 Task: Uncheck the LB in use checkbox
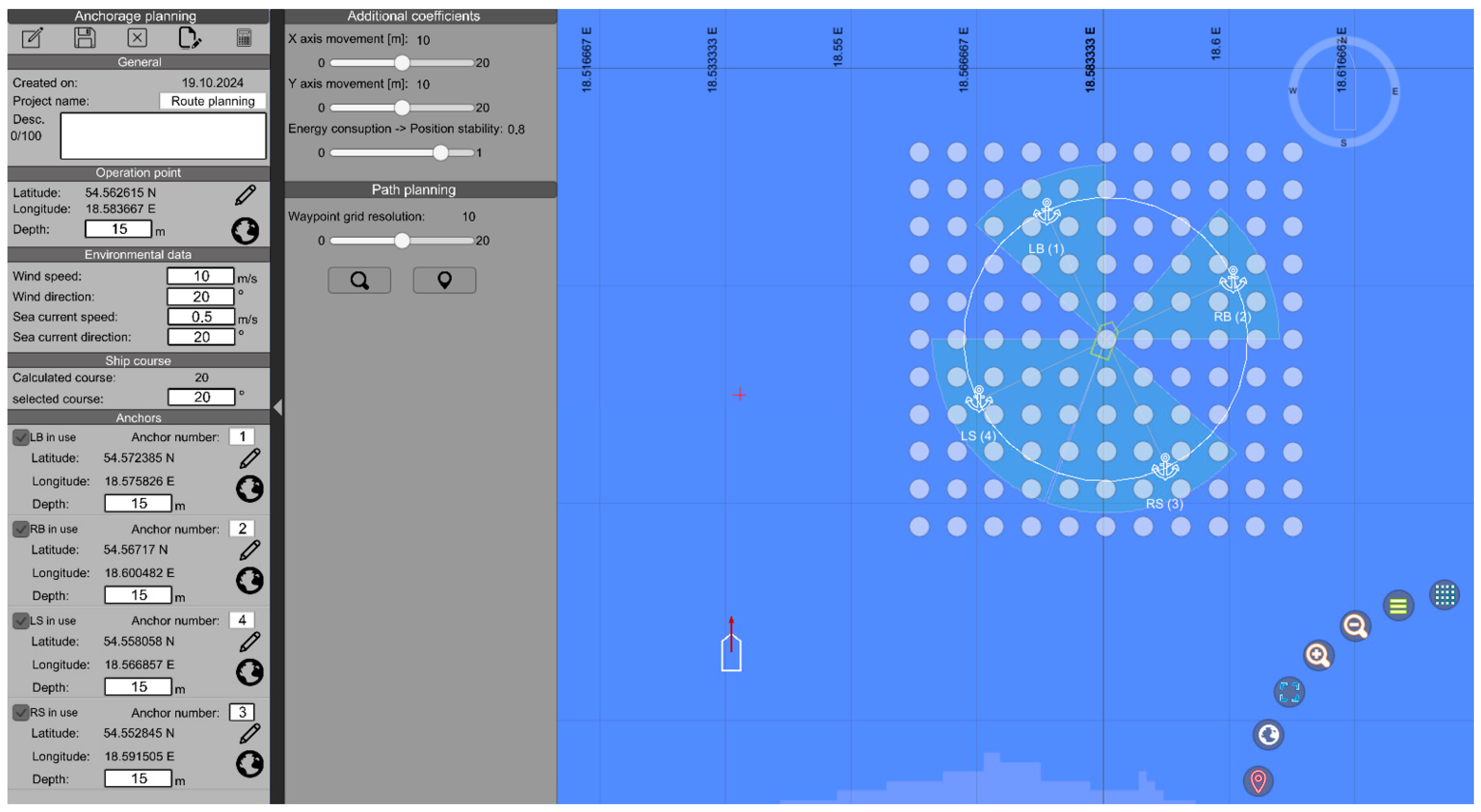[21, 437]
